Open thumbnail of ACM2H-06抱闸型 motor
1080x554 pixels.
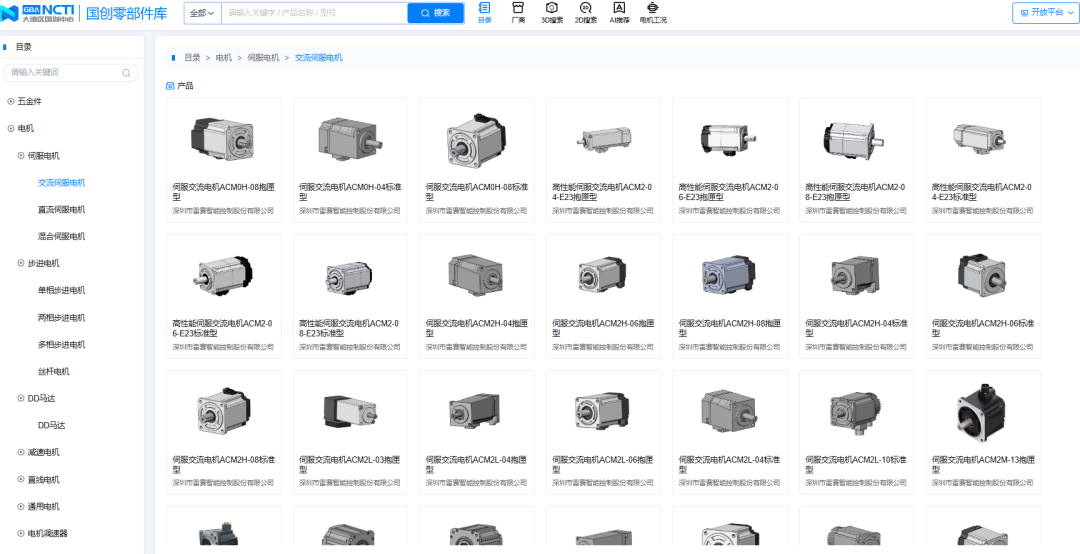point(603,275)
